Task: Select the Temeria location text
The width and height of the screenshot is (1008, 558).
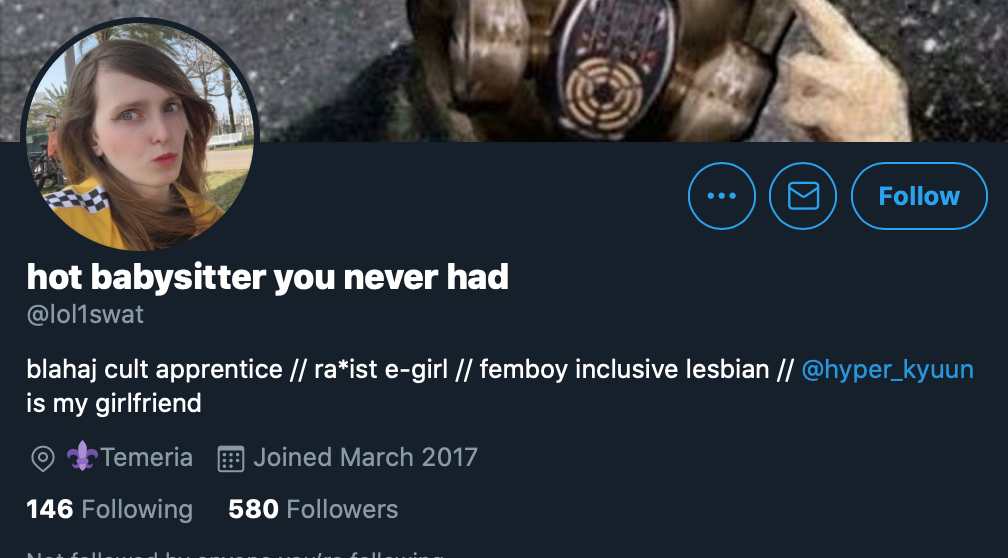Action: pyautogui.click(x=147, y=458)
